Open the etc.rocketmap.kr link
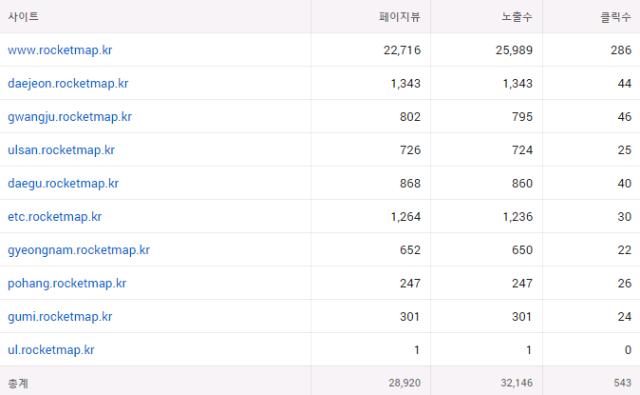Screen dimensions: 640x395 tap(54, 217)
